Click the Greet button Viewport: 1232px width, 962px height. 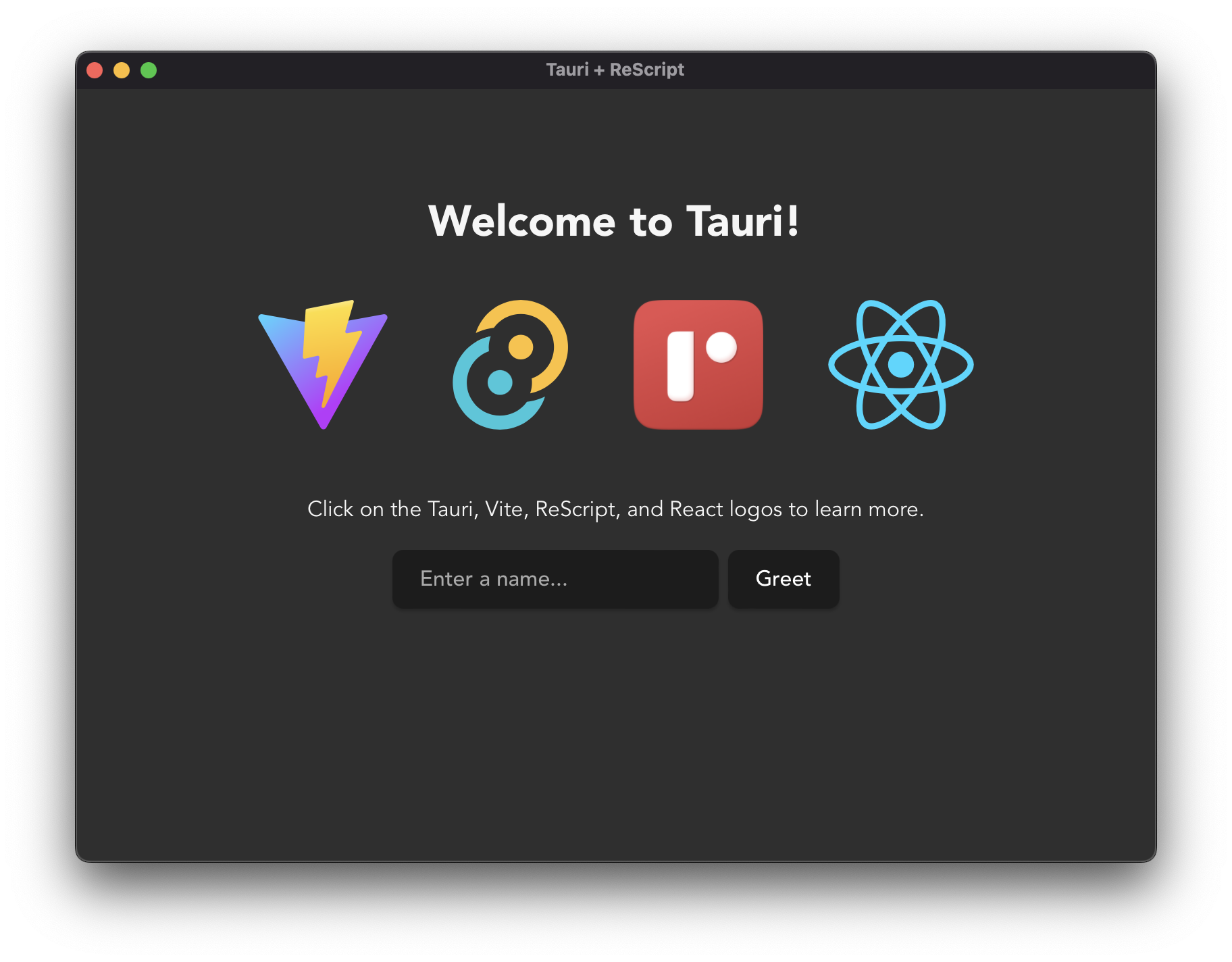pyautogui.click(x=784, y=579)
